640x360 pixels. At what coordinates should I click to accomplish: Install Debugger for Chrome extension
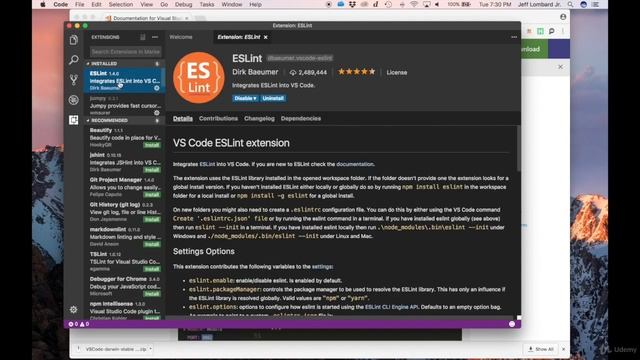152,294
